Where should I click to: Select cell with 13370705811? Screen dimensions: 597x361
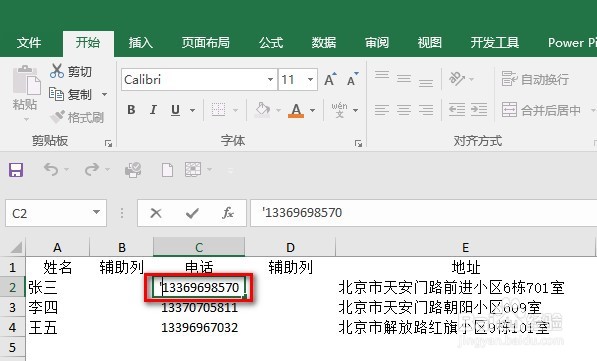coord(199,307)
